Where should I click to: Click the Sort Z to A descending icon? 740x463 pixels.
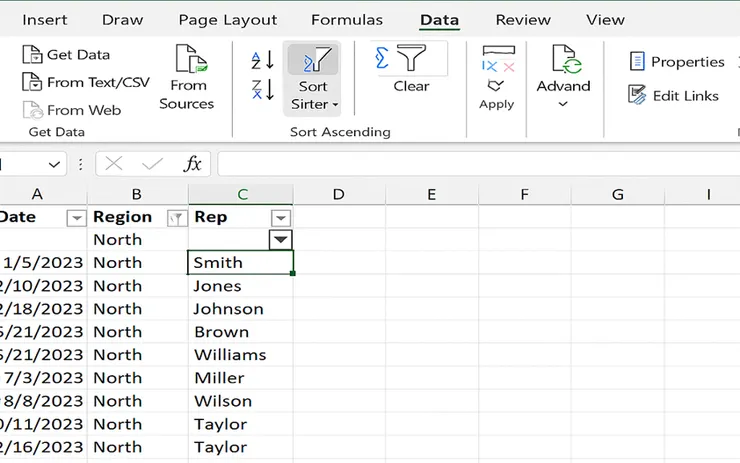262,90
